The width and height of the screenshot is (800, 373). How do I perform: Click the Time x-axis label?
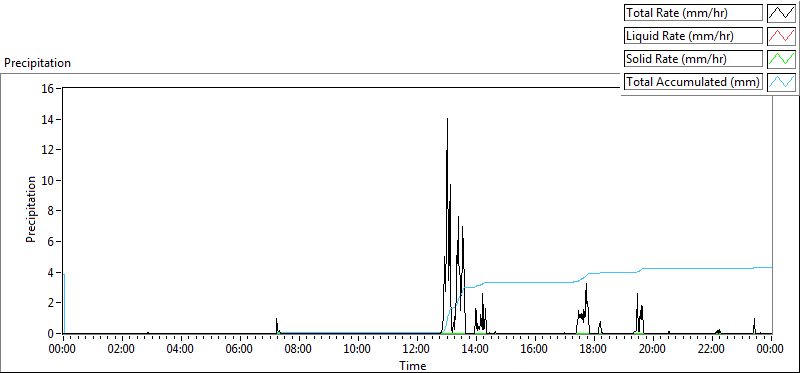(x=412, y=365)
